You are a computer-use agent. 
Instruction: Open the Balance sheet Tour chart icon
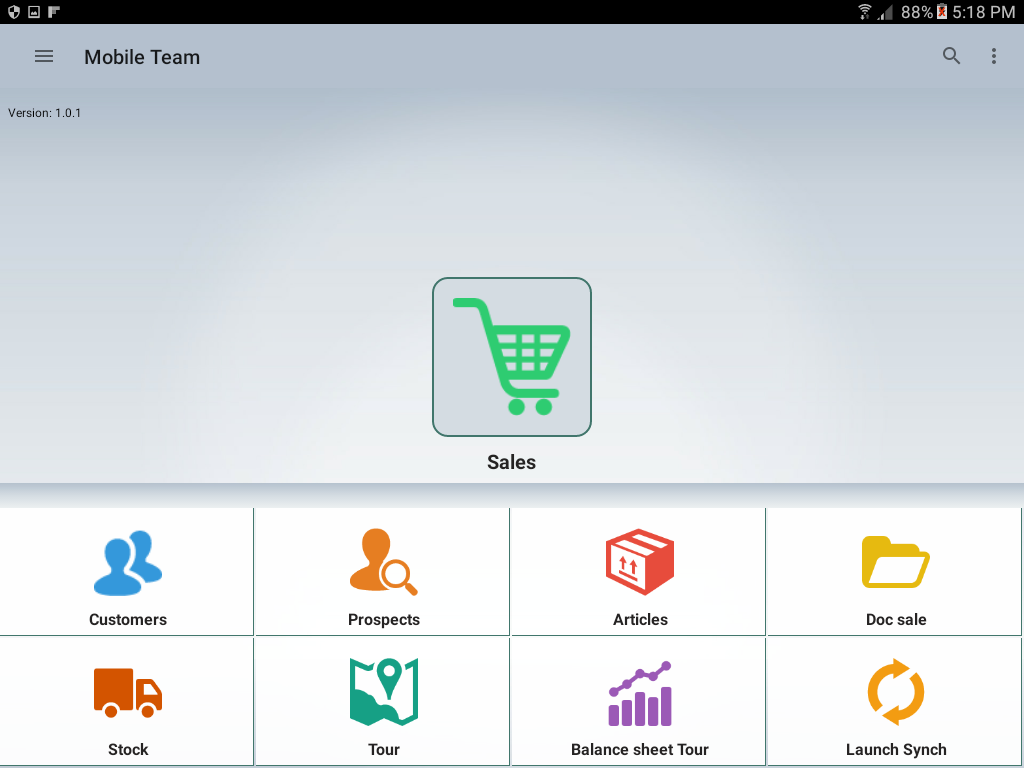(639, 693)
